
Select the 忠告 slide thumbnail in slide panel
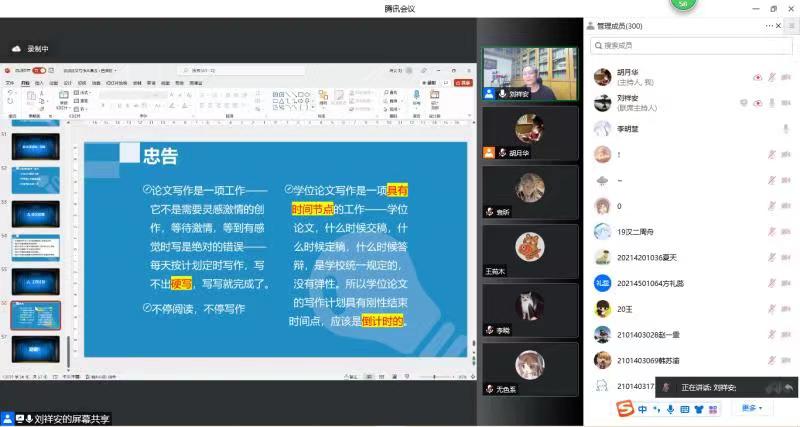(36, 314)
